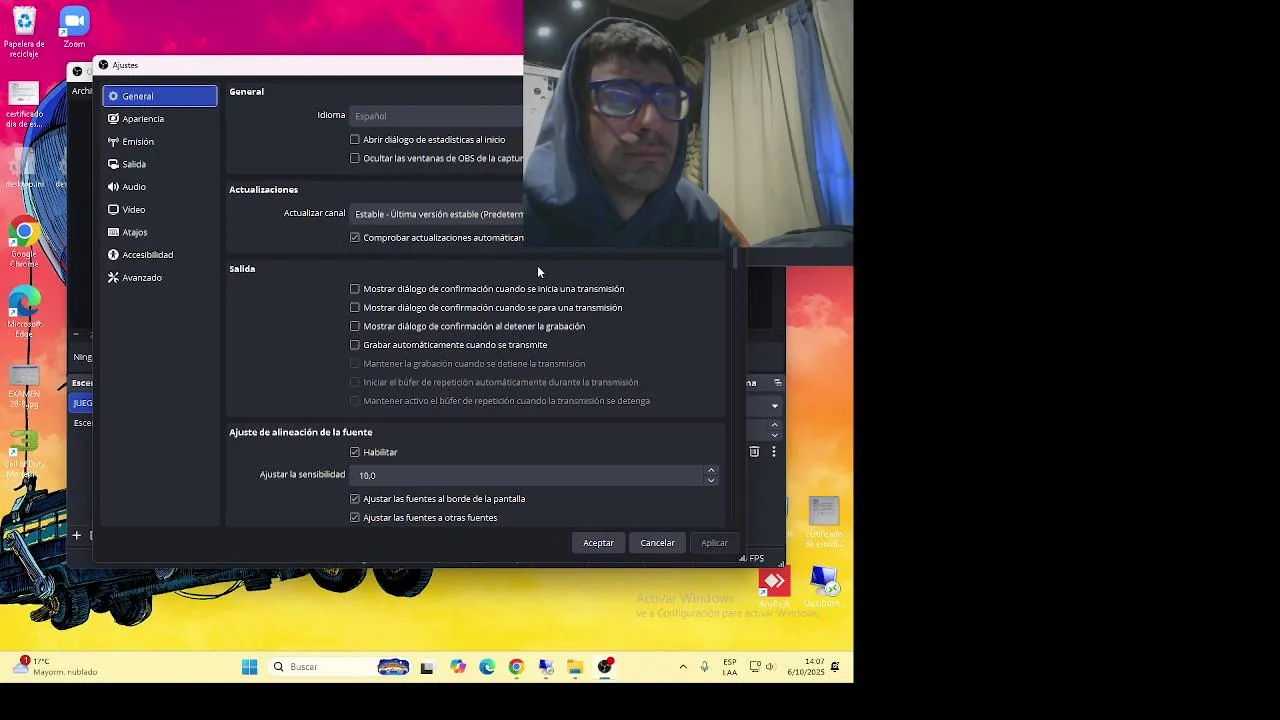Open the AnyDesk desktop shortcut
1280x720 pixels.
774,588
